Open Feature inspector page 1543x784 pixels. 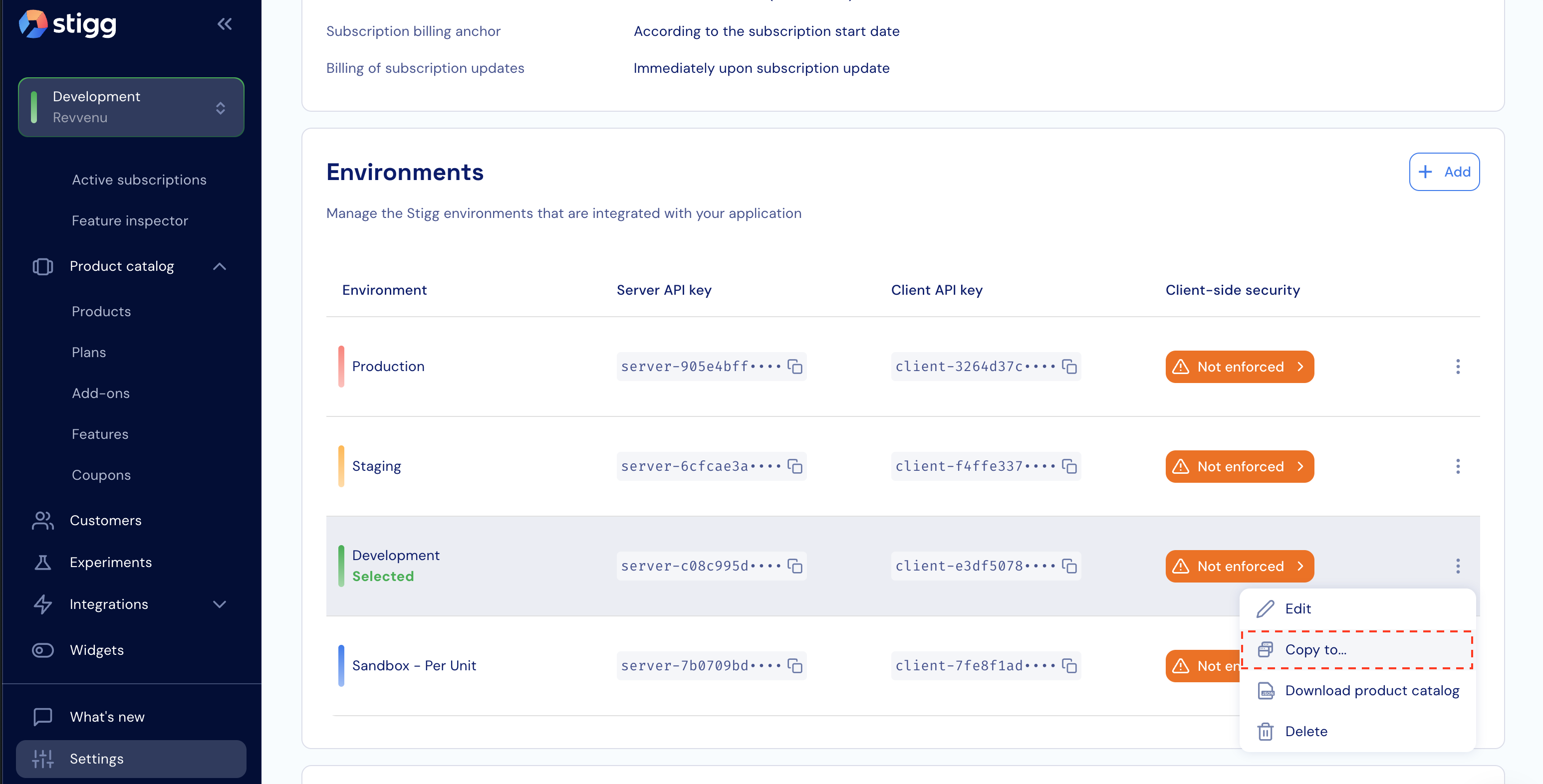(130, 220)
